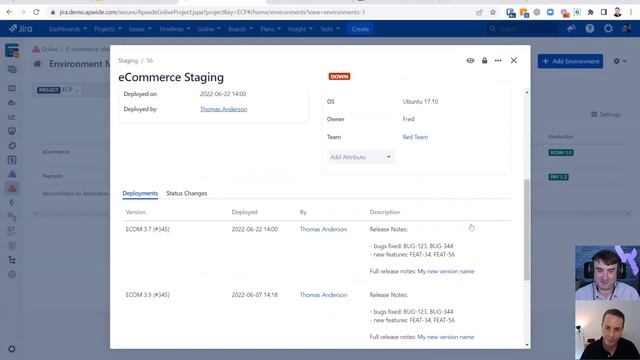Reload the page with the browser refresh icon
This screenshot has height=360, width=640.
[36, 12]
